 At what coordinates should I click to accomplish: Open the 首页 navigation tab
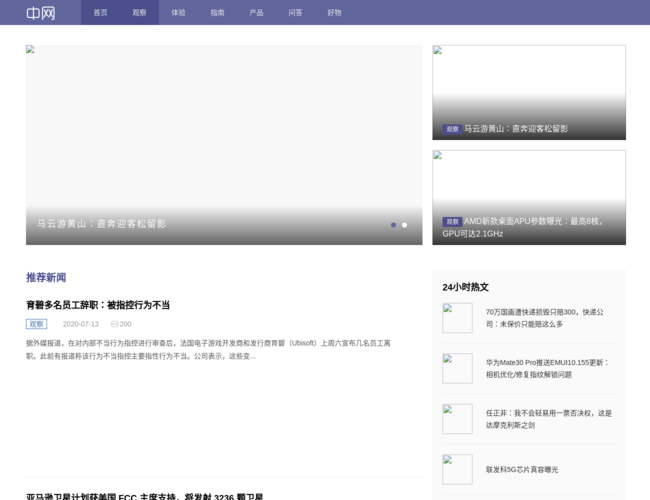click(x=100, y=13)
